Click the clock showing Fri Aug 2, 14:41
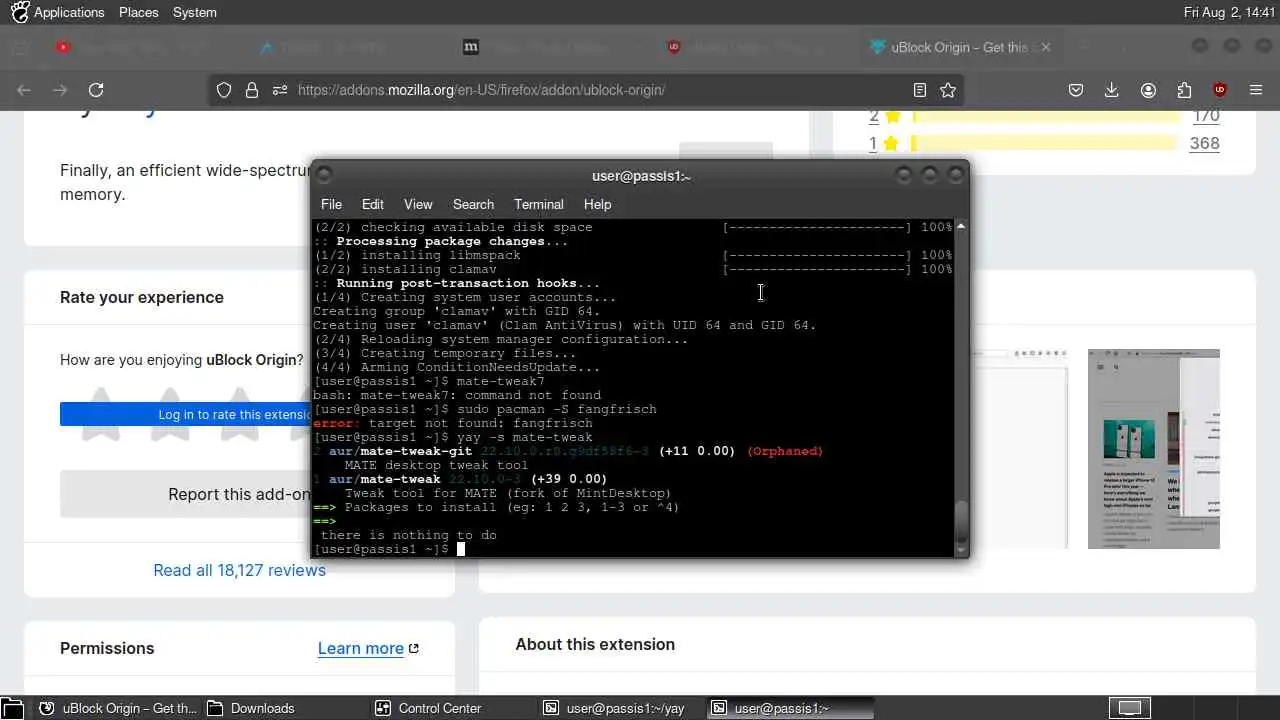 pyautogui.click(x=1229, y=12)
